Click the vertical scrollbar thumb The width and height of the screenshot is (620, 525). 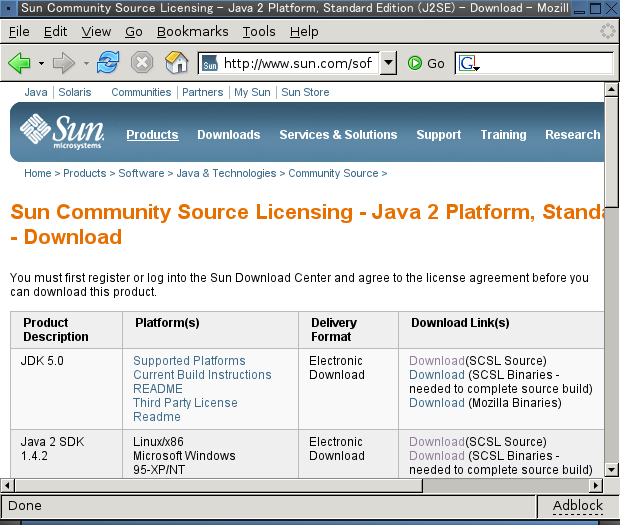point(611,151)
